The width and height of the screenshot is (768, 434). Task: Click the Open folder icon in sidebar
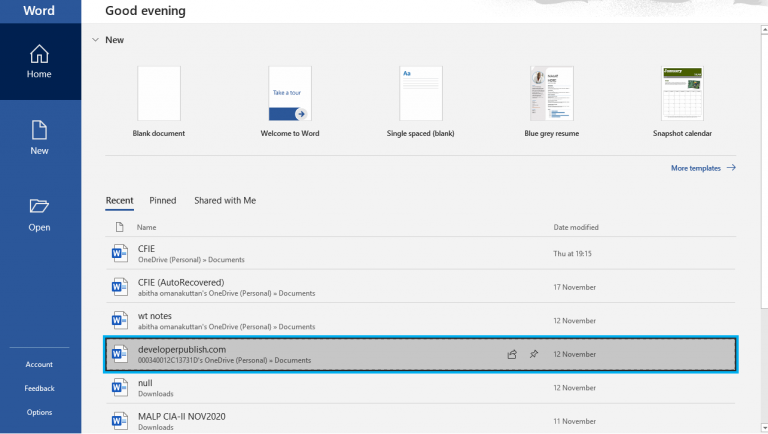[x=39, y=206]
